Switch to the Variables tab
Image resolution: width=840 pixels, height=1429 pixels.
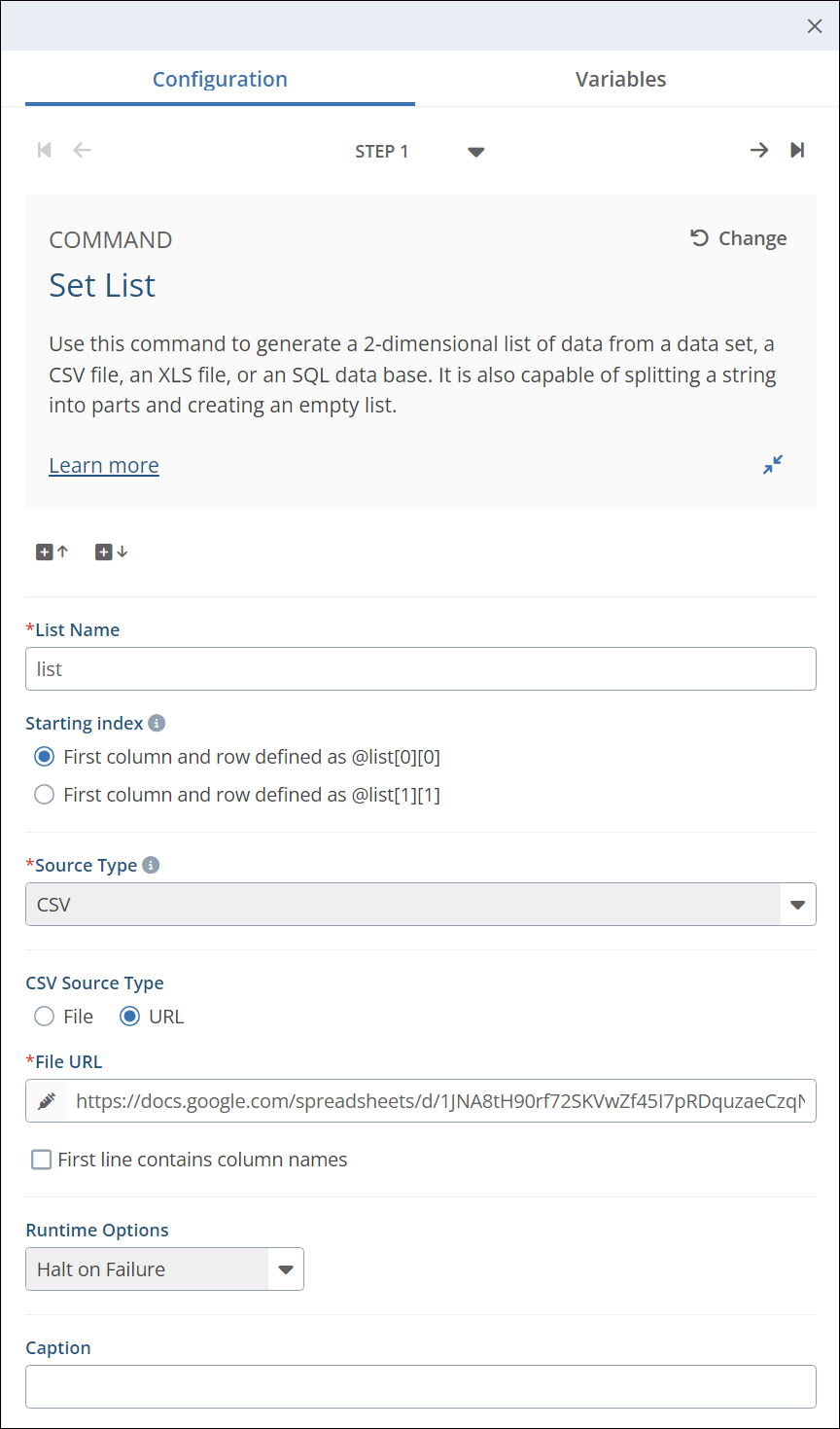coord(620,80)
